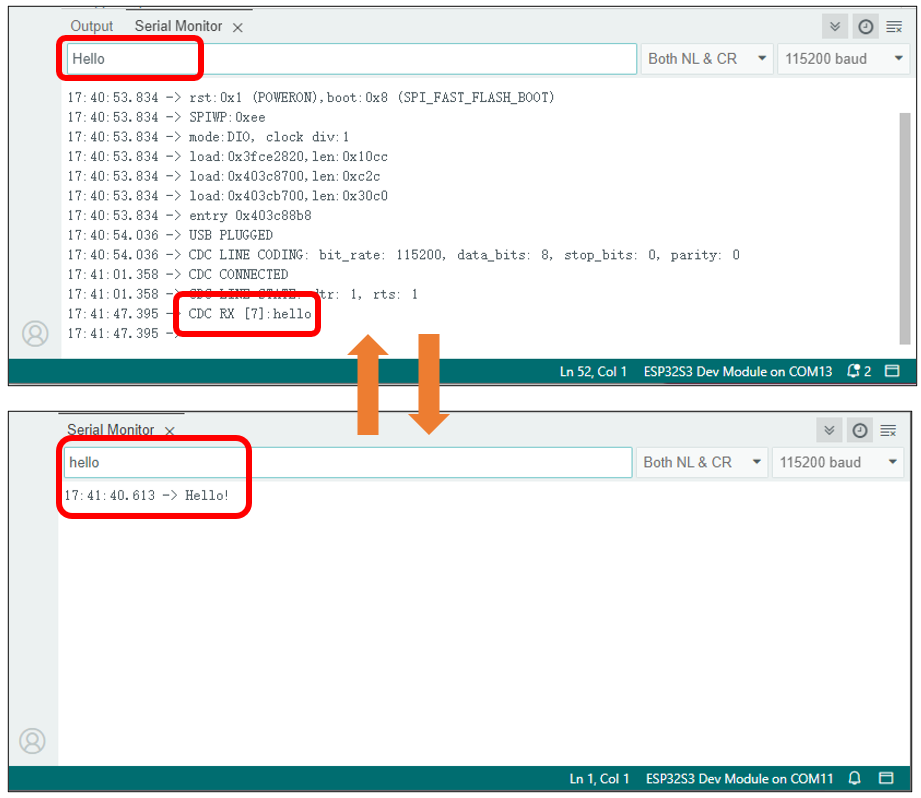Toggle bottom panel icon in COM13 status bar
Screen dimensions: 921x798
(x=892, y=371)
